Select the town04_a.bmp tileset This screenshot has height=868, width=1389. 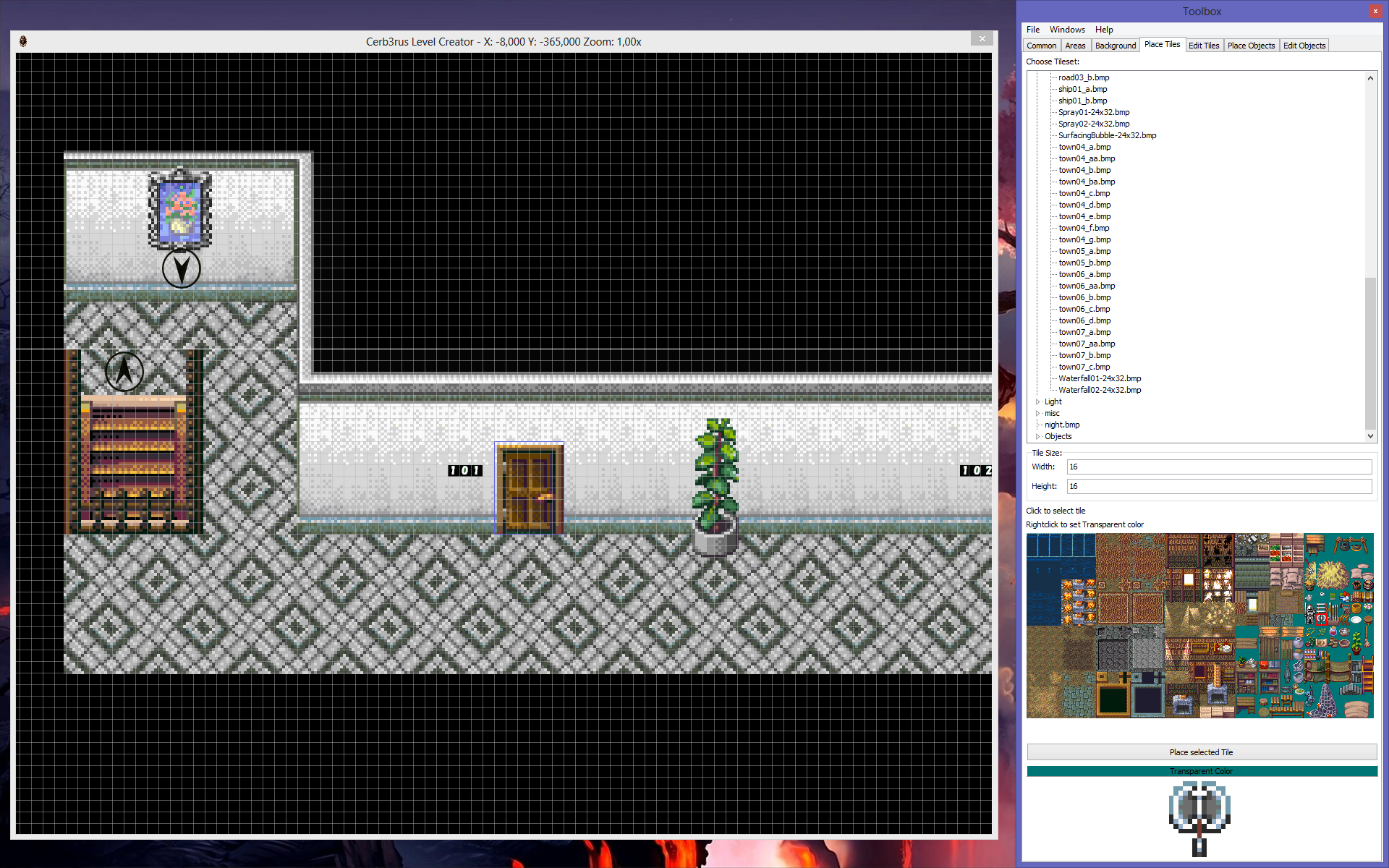click(1085, 147)
